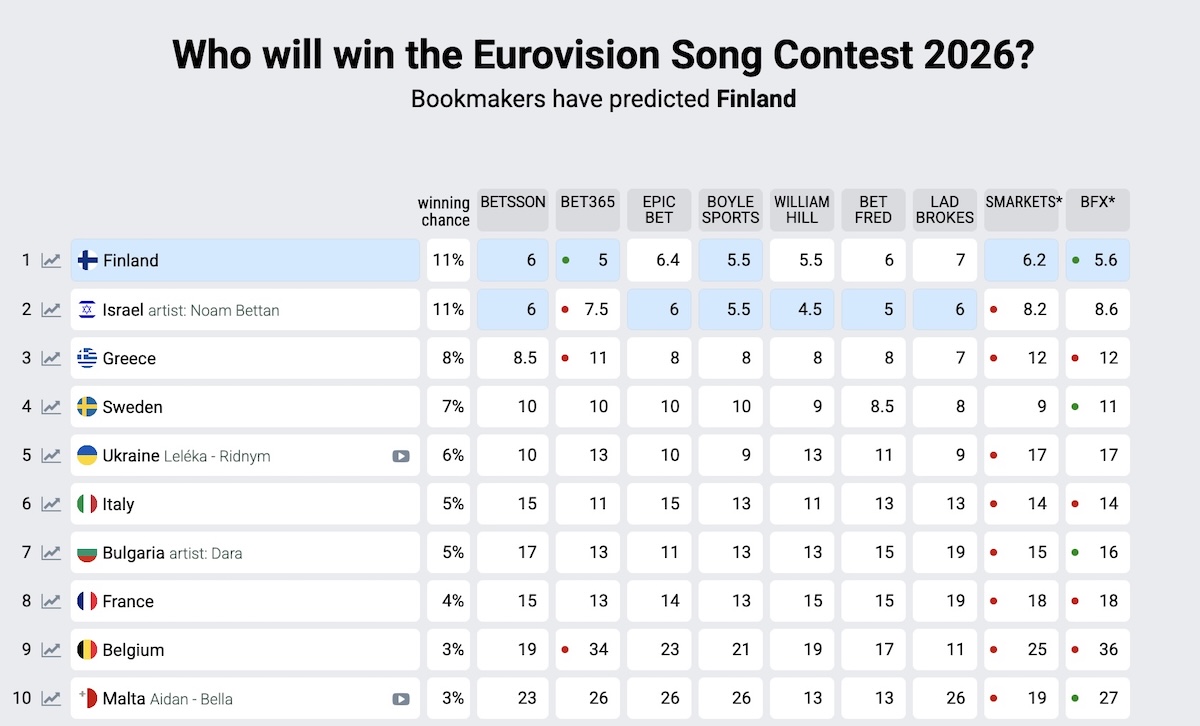This screenshot has height=726, width=1200.
Task: Open the trend chart icon beside France
Action: click(51, 601)
